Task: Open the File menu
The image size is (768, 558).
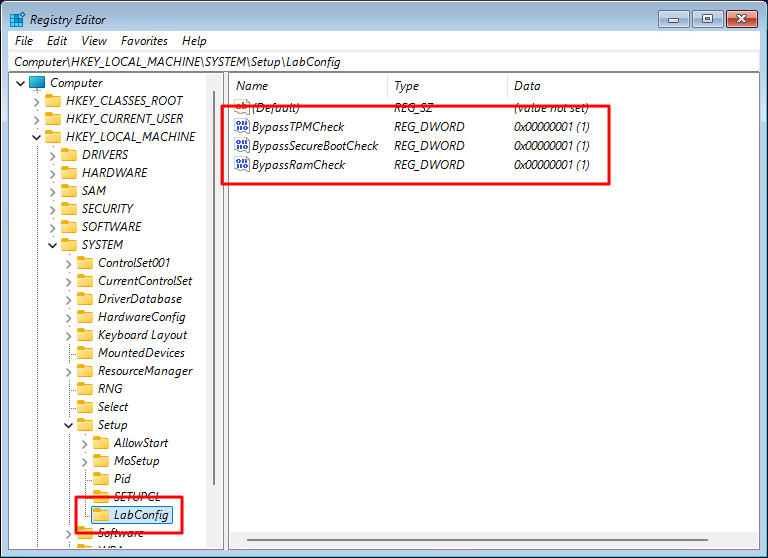Action: (x=24, y=41)
